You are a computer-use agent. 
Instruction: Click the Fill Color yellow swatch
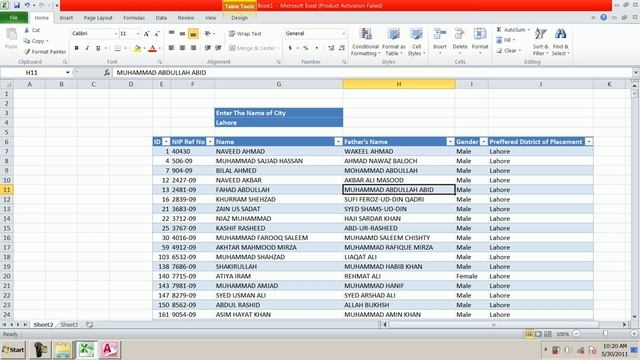pos(137,48)
